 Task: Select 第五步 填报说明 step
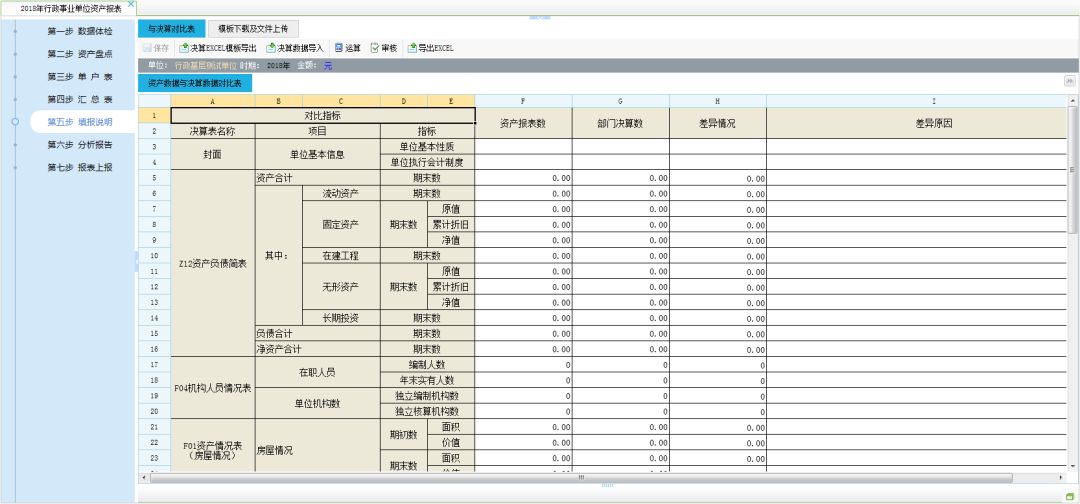click(x=81, y=122)
